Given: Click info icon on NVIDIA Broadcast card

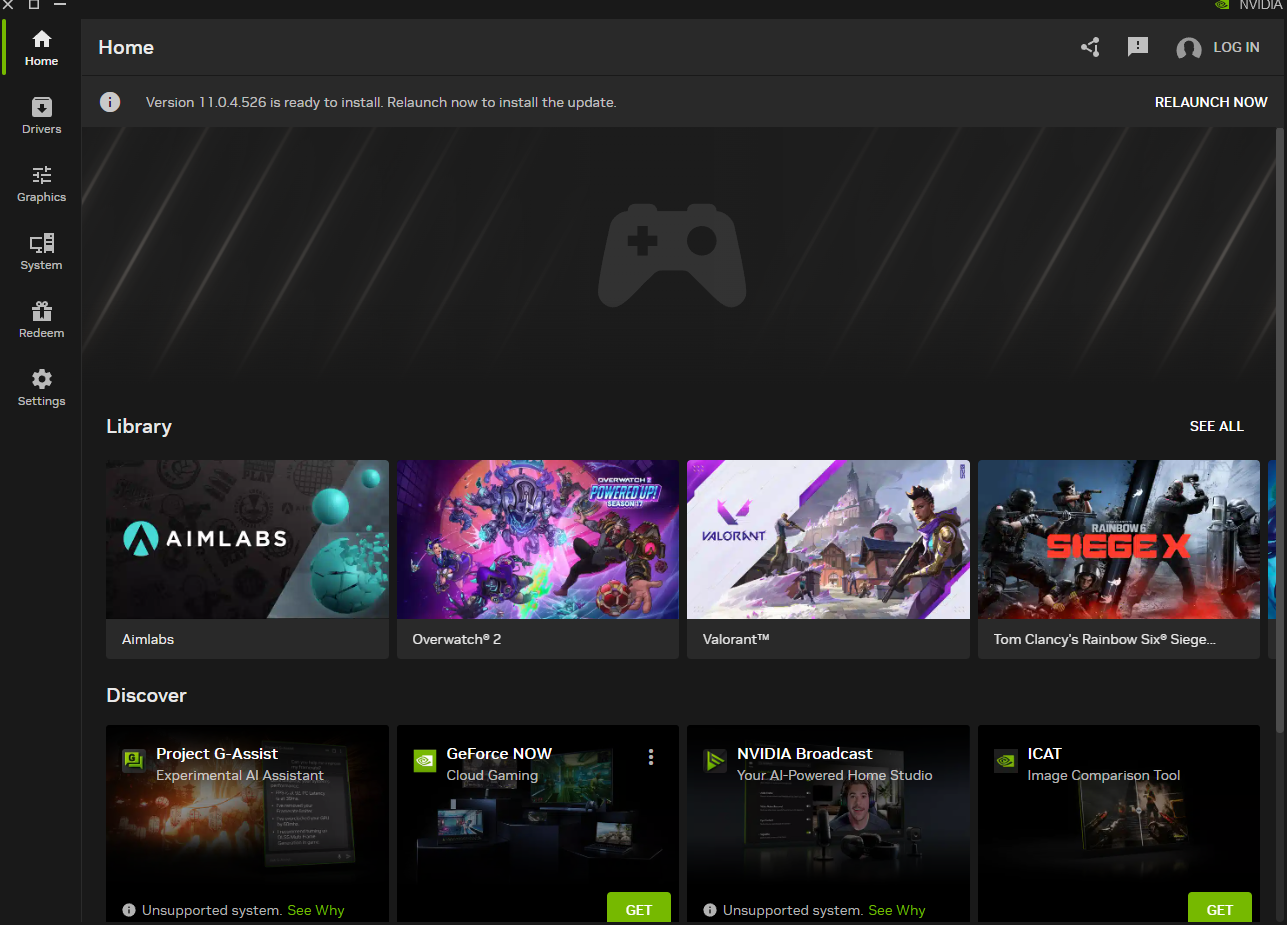Looking at the screenshot, I should coord(710,910).
